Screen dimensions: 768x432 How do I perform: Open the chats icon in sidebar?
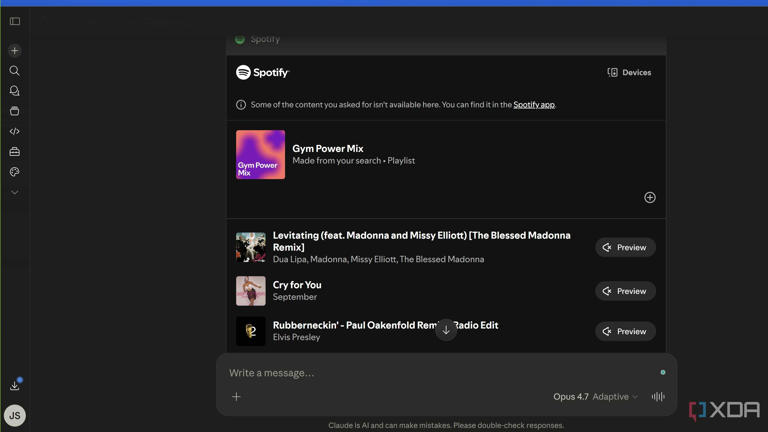point(15,91)
